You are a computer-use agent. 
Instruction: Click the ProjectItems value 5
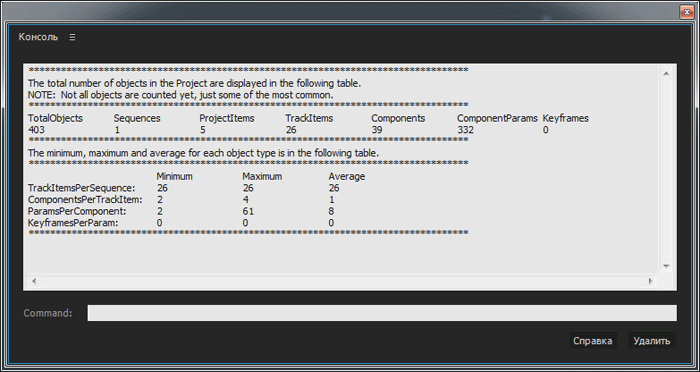coord(203,130)
